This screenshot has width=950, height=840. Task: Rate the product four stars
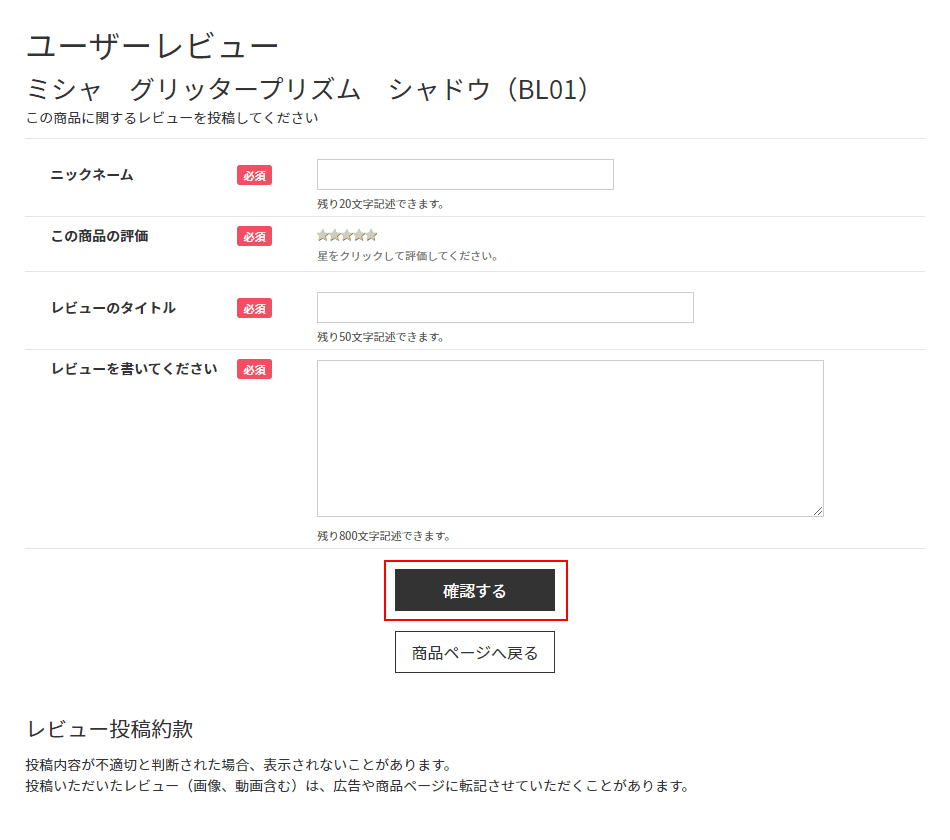tap(359, 235)
